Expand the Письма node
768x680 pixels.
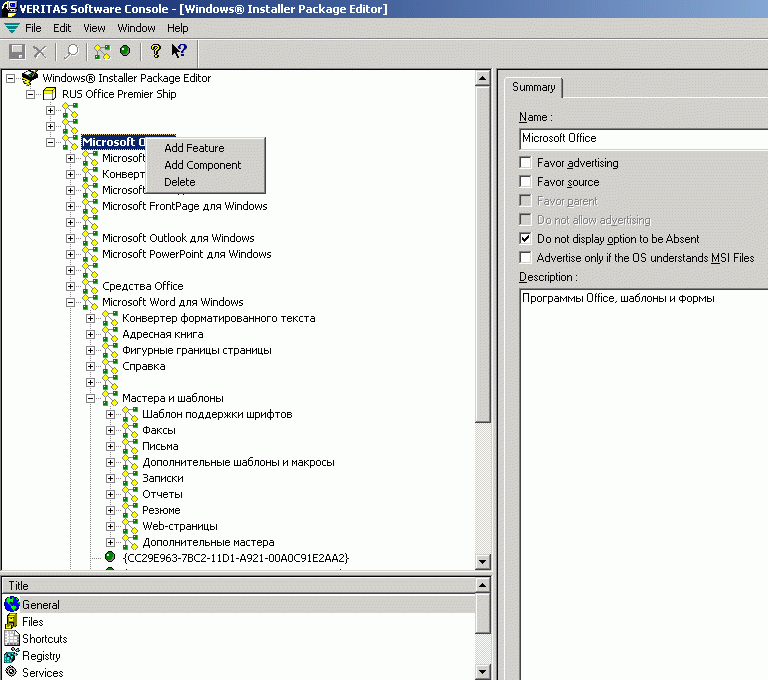[x=111, y=446]
